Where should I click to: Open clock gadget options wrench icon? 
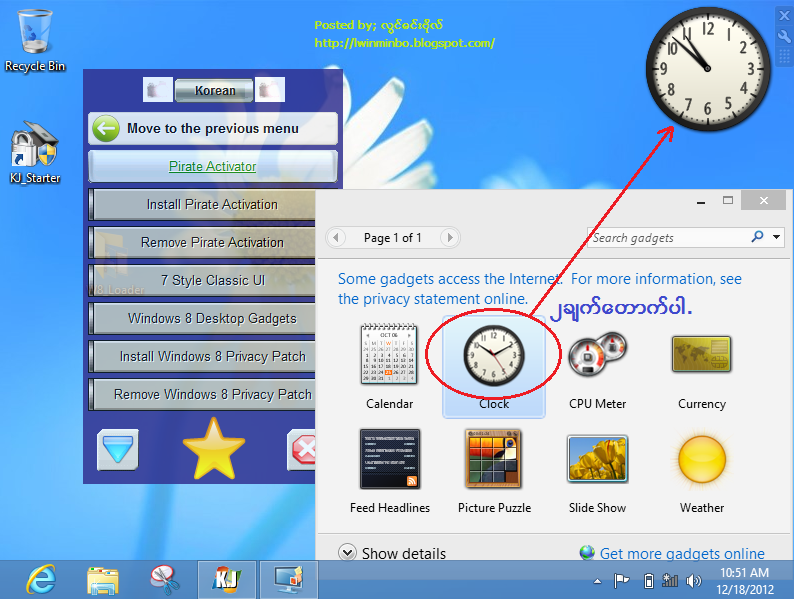pyautogui.click(x=784, y=36)
